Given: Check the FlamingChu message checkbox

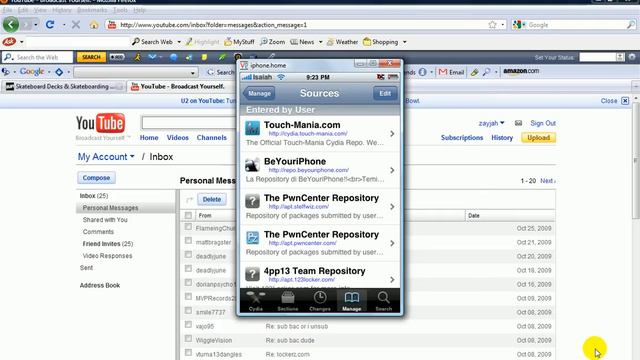Looking at the screenshot, I should [x=188, y=227].
